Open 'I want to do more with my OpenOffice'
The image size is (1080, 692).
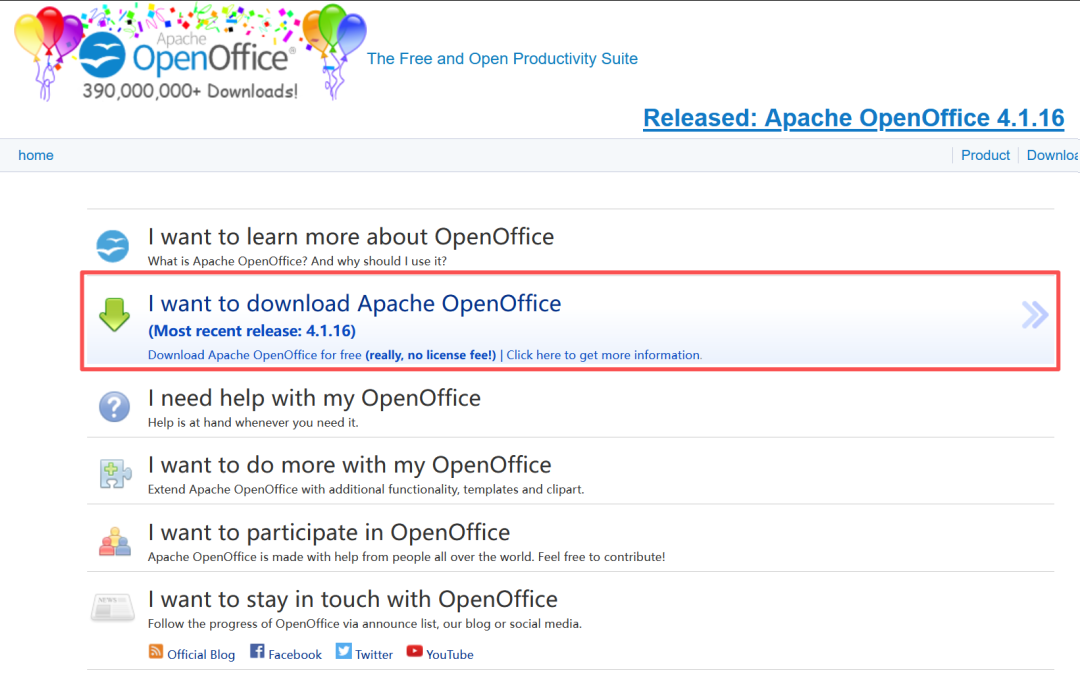[x=349, y=465]
